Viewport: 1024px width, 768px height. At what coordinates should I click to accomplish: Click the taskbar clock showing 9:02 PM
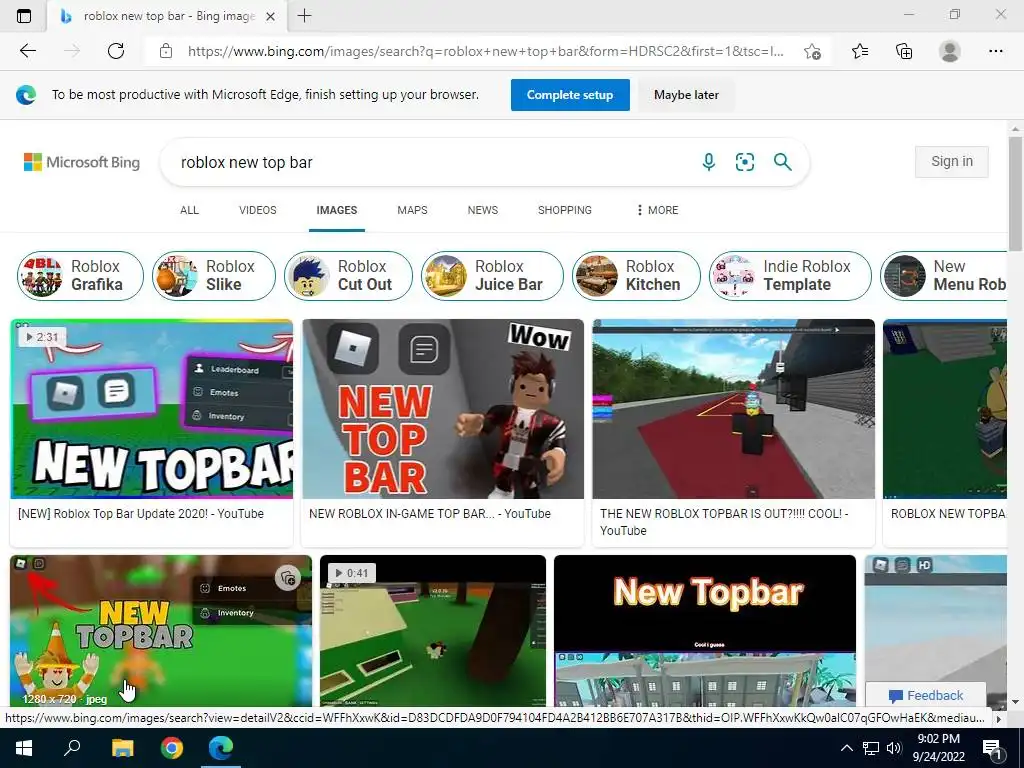(x=938, y=748)
